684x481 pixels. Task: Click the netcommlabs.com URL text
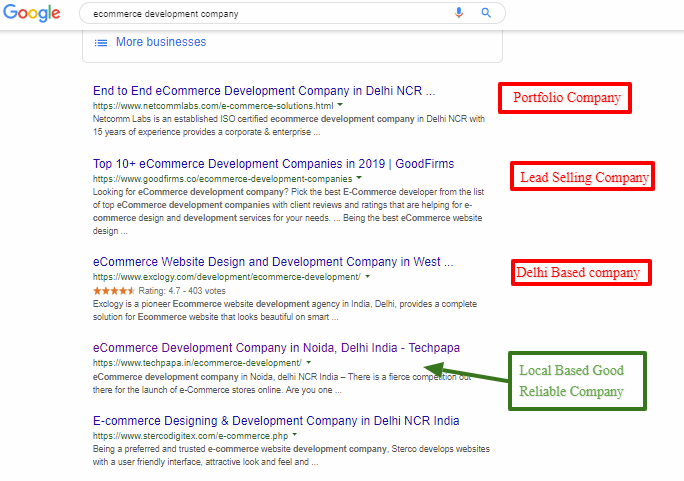[x=213, y=106]
